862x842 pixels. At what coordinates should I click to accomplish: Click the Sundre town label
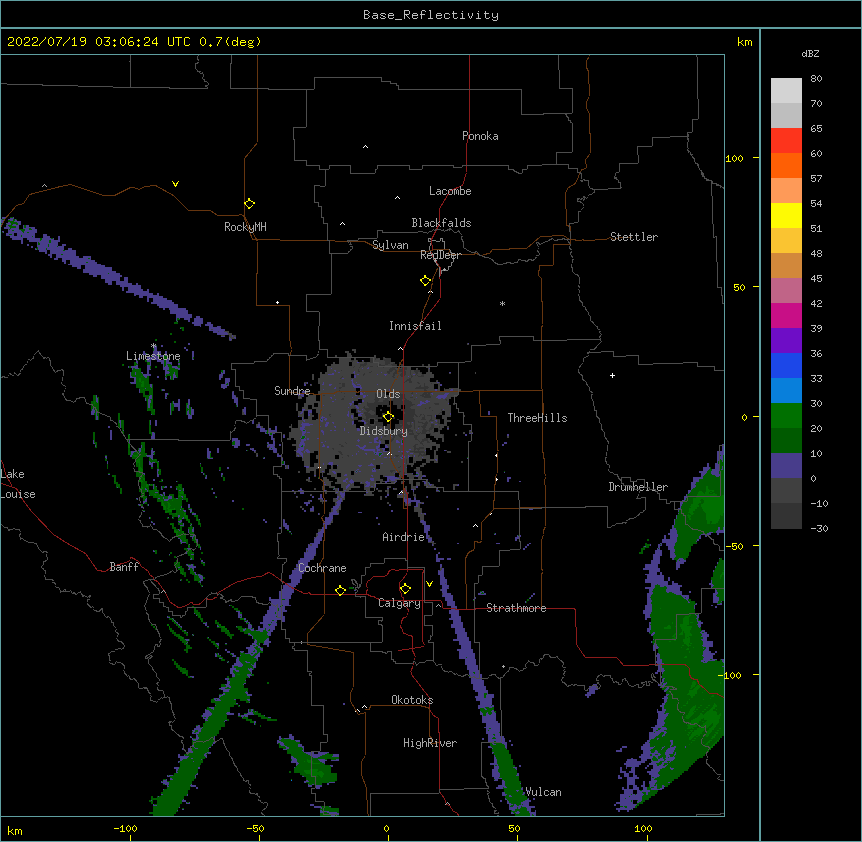(x=292, y=391)
